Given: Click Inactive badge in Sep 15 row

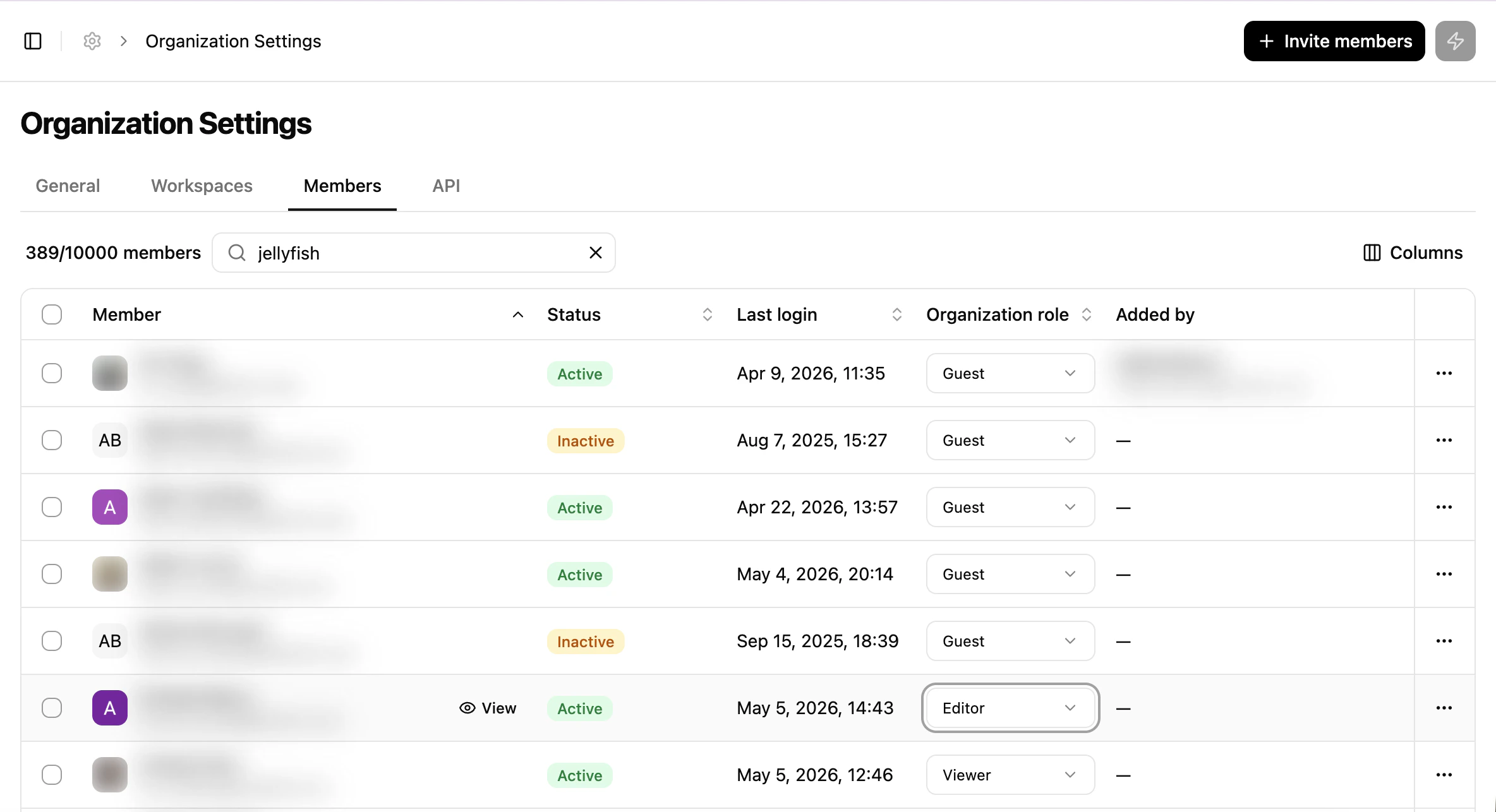Looking at the screenshot, I should 586,642.
